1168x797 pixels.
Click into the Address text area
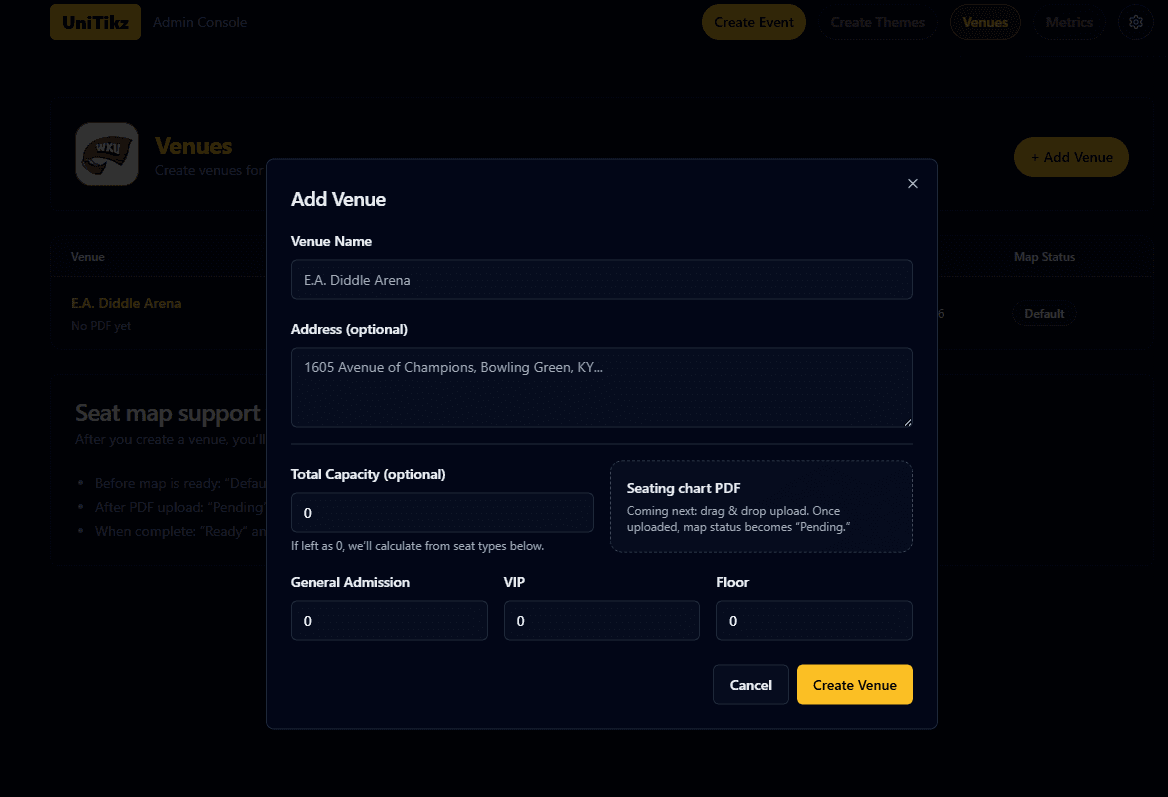coord(601,387)
